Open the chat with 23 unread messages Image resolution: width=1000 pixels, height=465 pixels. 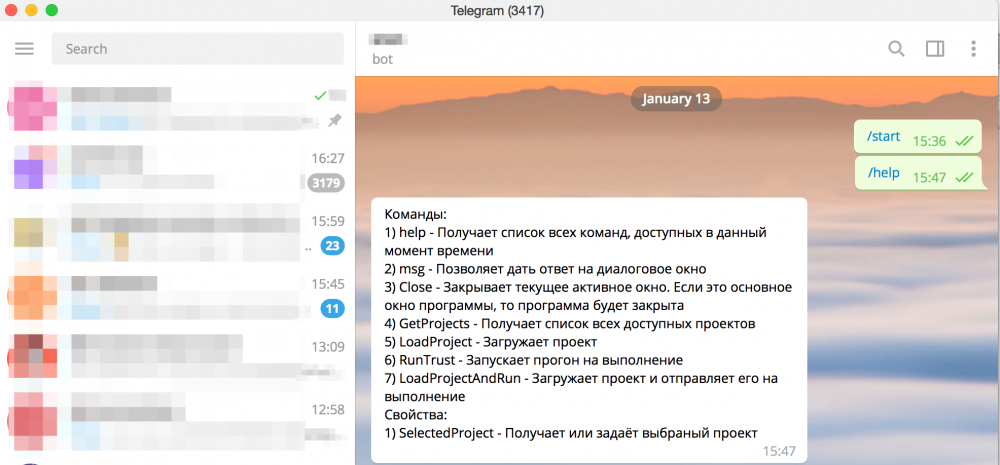point(177,233)
